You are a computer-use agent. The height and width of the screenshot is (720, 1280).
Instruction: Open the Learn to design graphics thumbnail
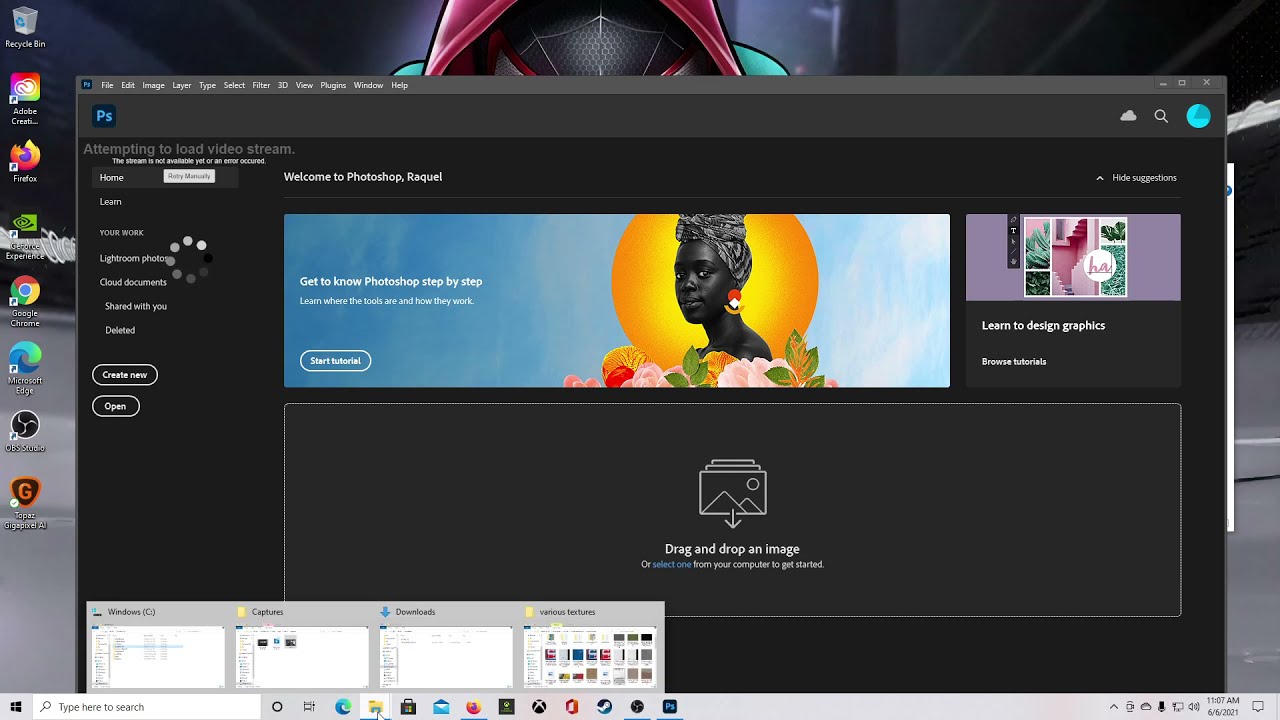tap(1073, 257)
